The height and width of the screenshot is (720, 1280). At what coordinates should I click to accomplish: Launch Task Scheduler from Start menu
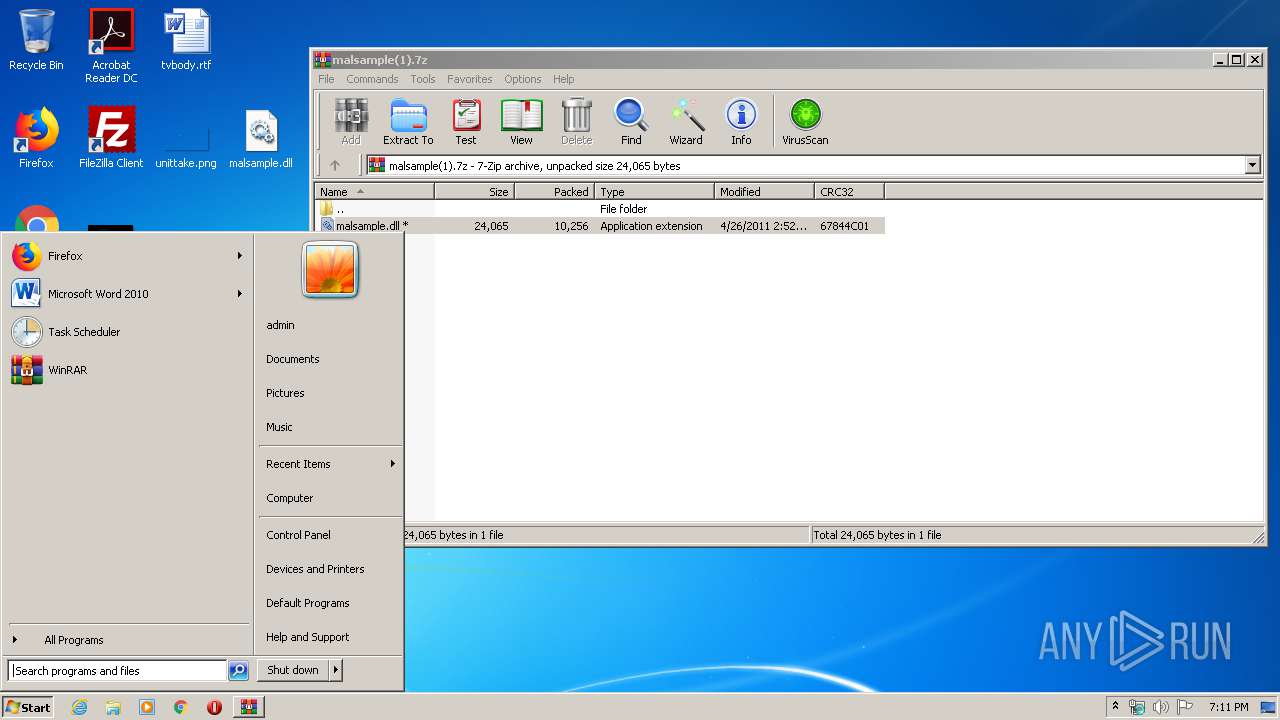coord(127,332)
